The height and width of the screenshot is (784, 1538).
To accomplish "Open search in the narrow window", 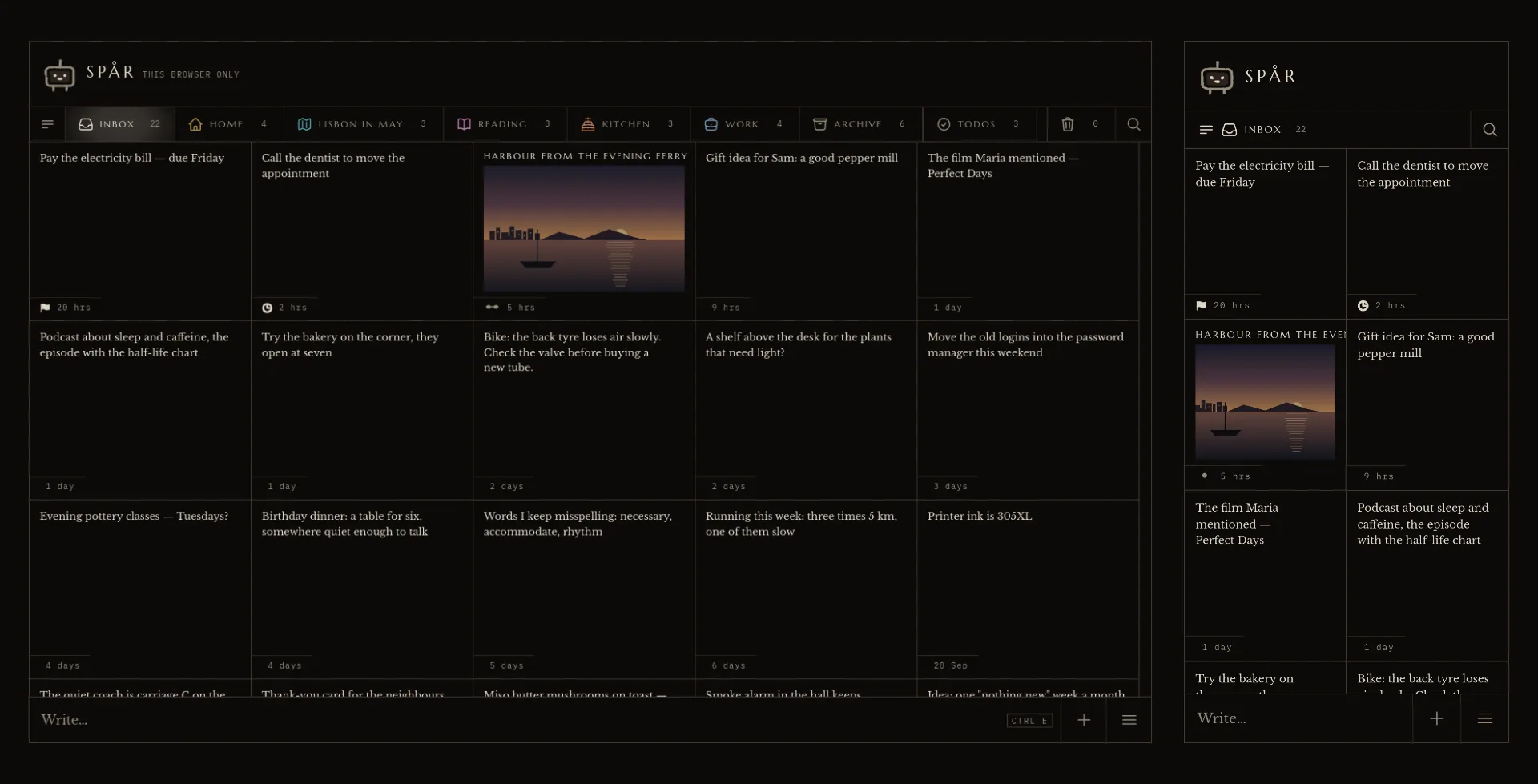I will 1490,130.
